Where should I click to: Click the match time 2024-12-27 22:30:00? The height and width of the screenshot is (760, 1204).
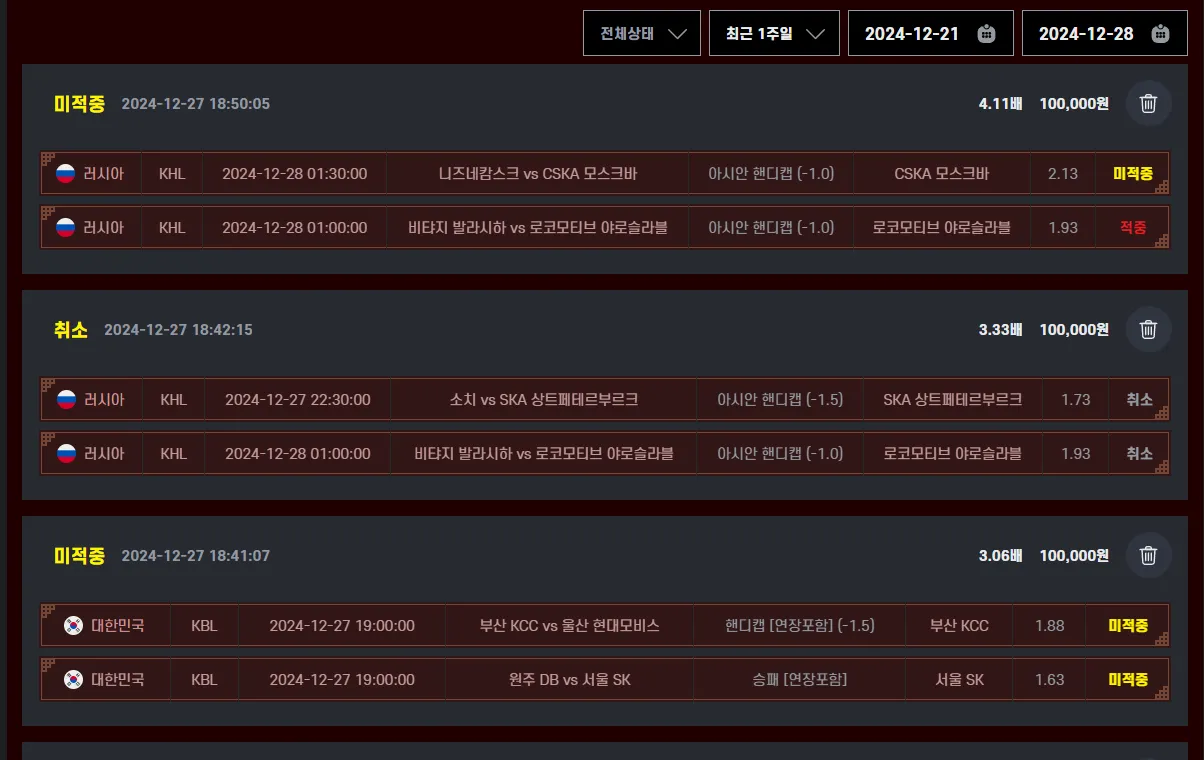click(297, 399)
